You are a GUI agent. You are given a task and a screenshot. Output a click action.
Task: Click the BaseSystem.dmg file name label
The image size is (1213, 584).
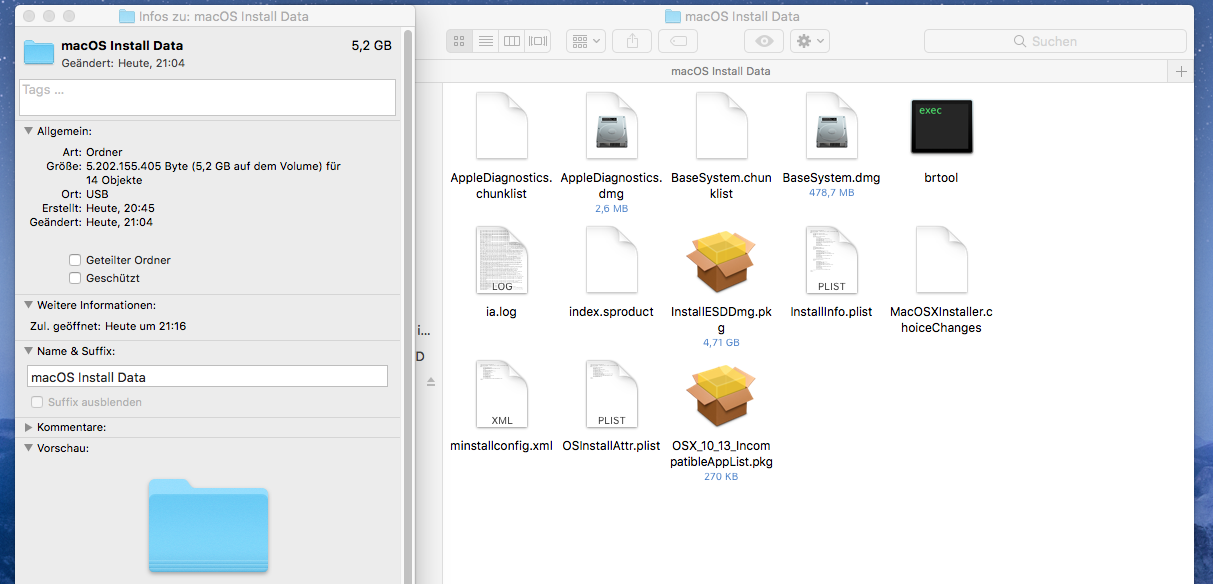831,178
